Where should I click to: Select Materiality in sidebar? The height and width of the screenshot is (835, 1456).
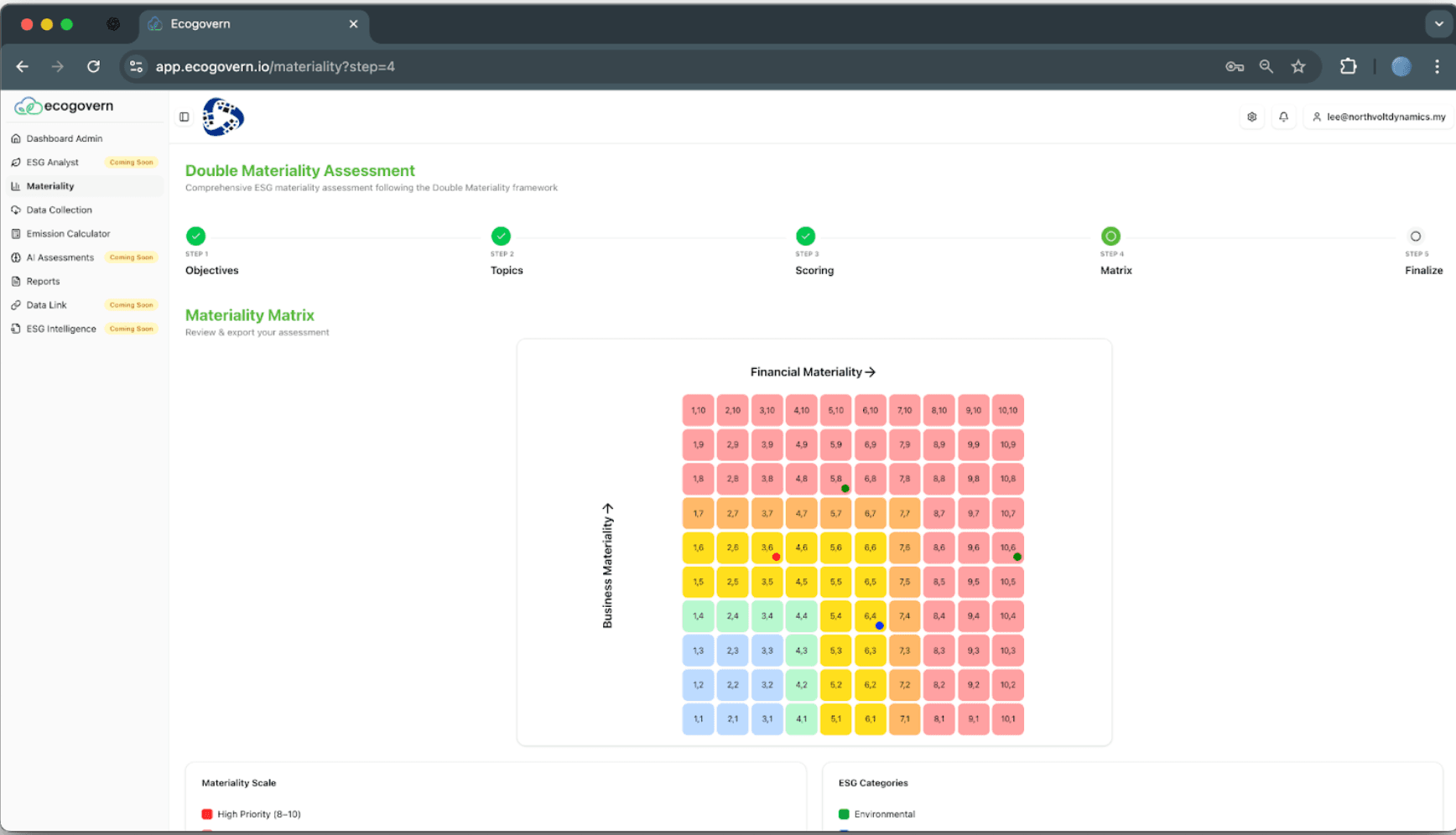tap(84, 186)
